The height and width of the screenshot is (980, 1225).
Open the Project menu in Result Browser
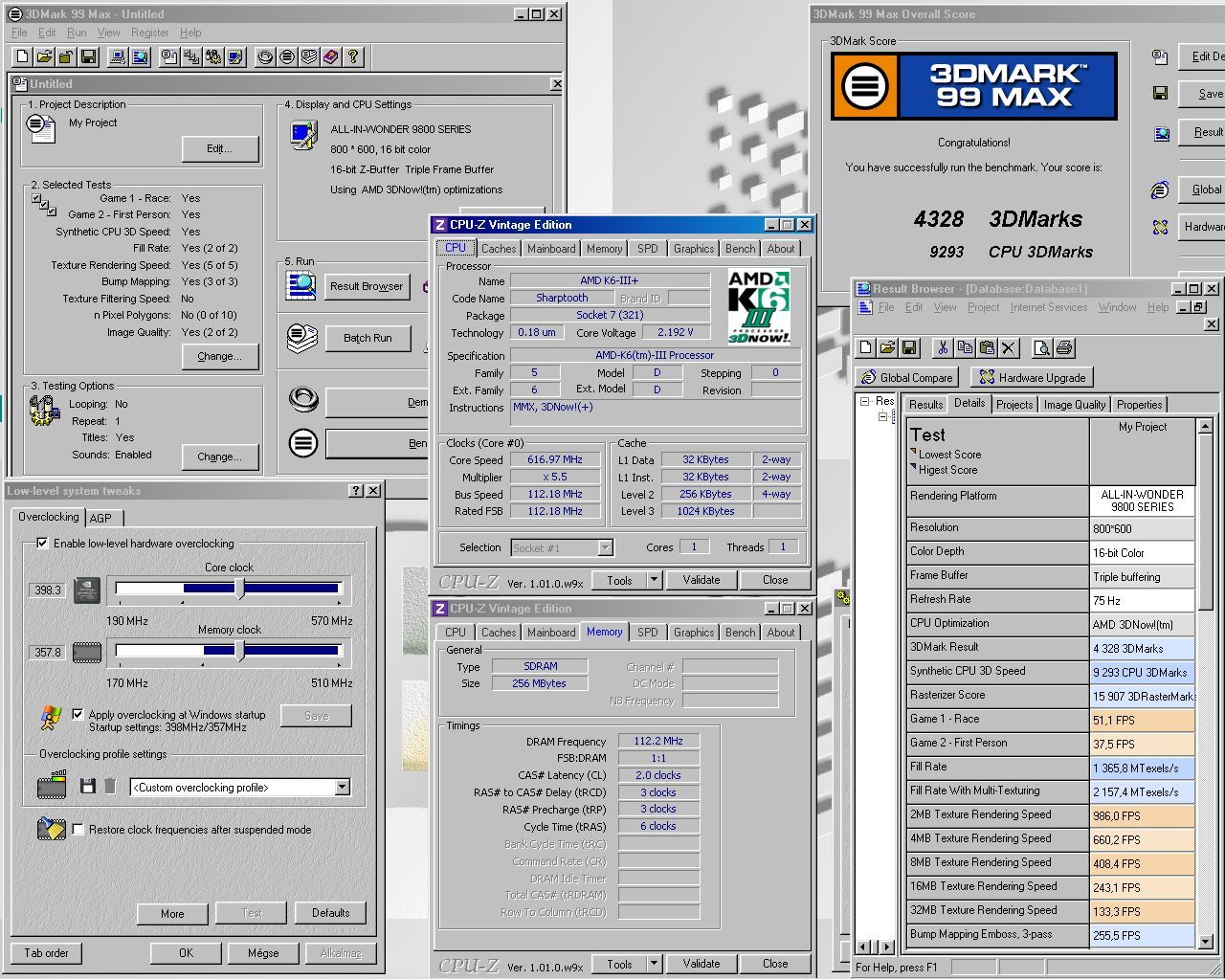click(x=983, y=307)
